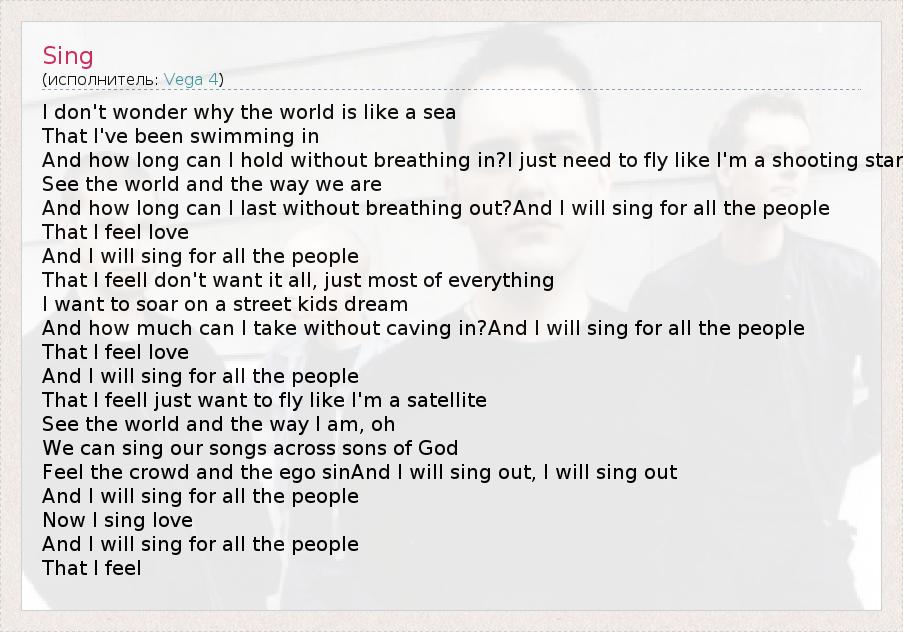Select the line containing "without caving in"
The height and width of the screenshot is (632, 903).
pyautogui.click(x=423, y=328)
